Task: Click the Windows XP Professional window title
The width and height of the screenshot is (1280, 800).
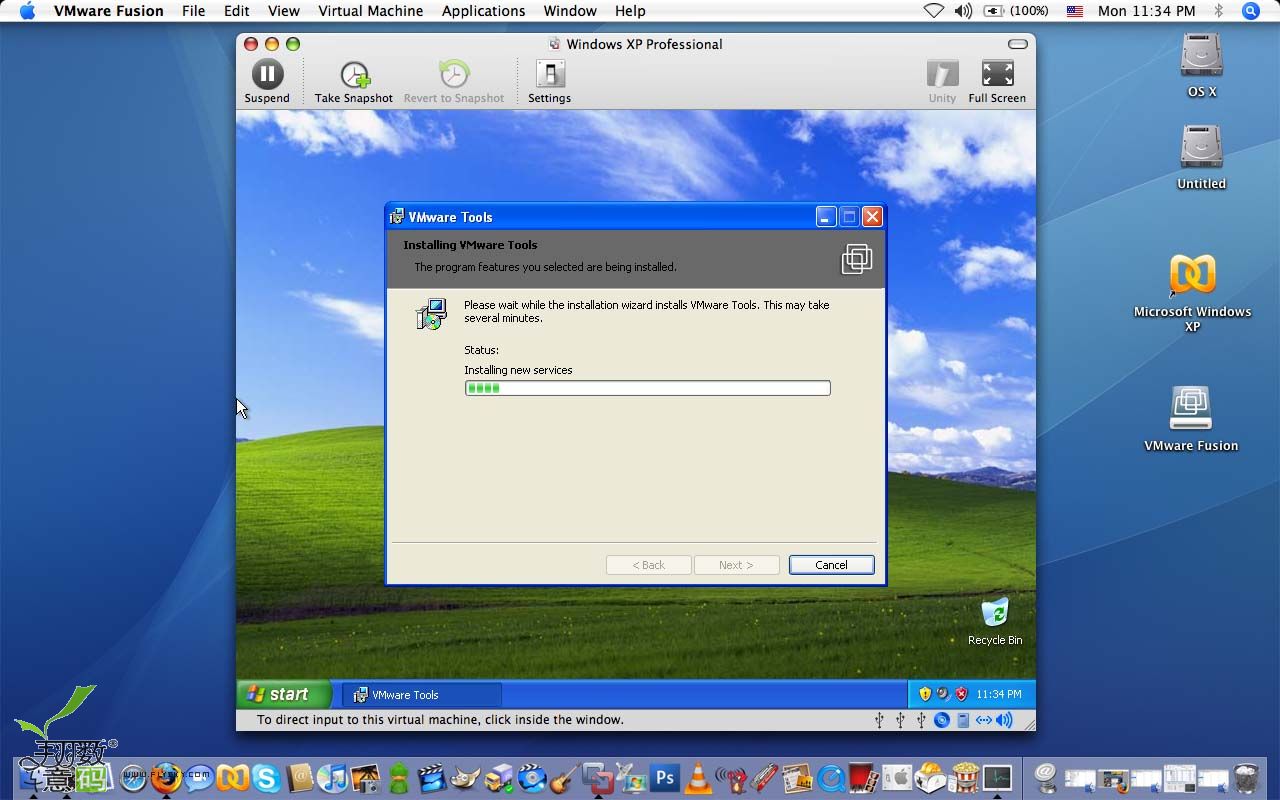Action: 644,44
